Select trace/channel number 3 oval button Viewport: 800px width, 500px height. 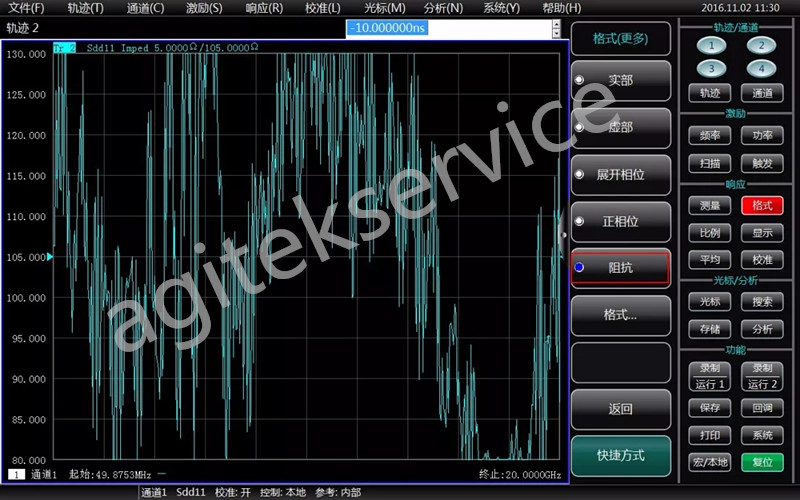point(711,69)
